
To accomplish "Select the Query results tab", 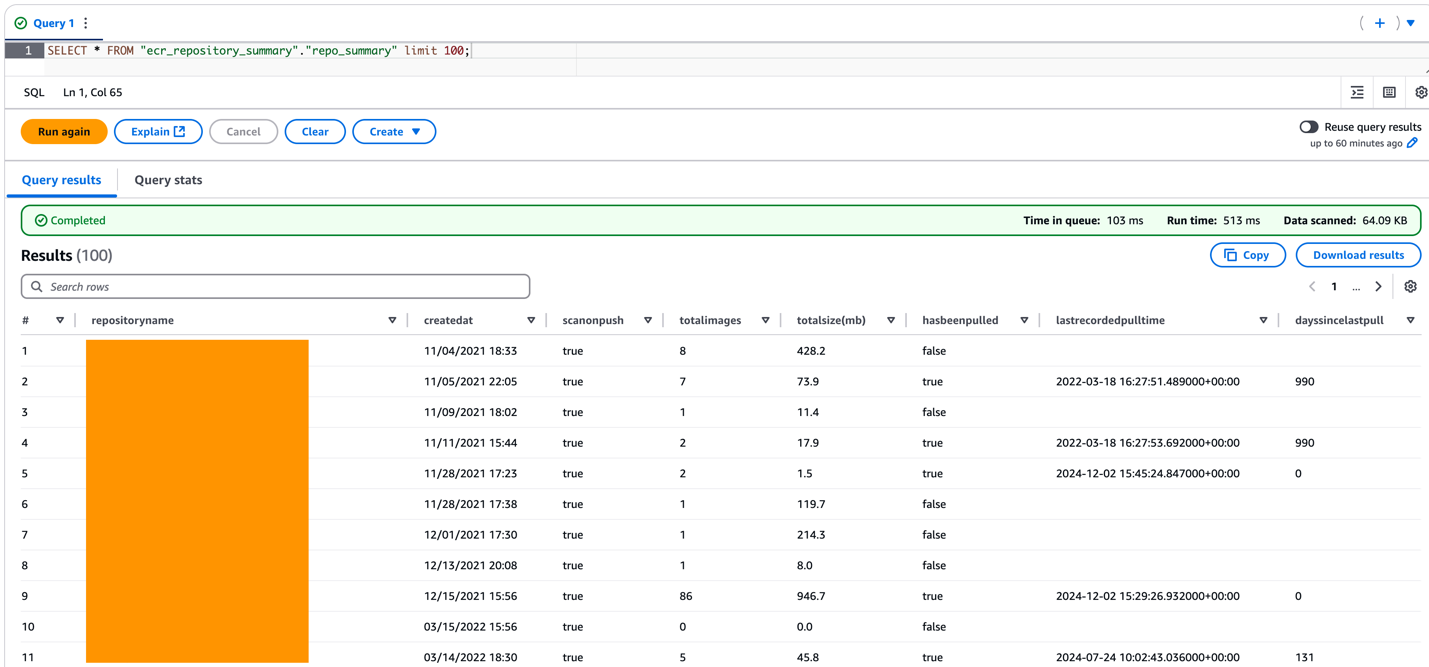I will (62, 180).
